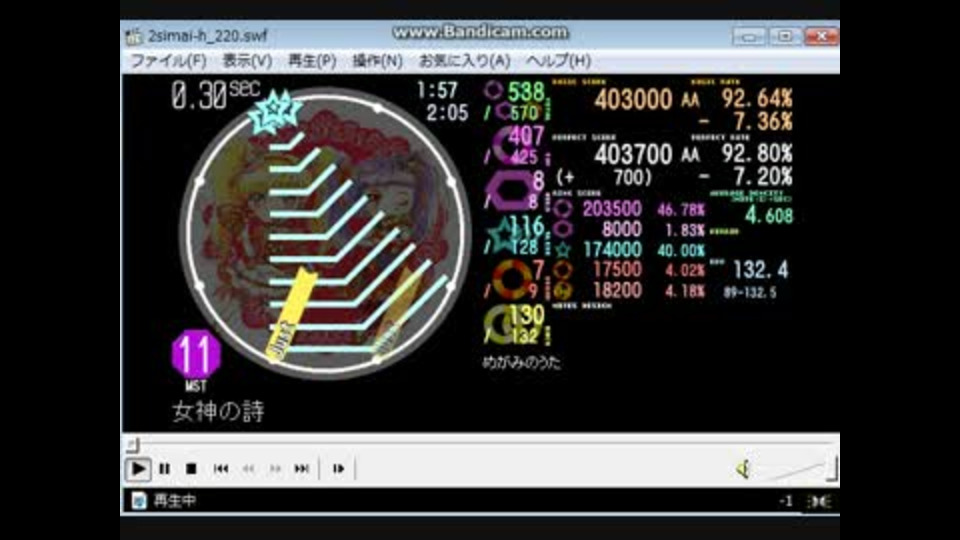Close the 2simai-h_220.swf window

pyautogui.click(x=820, y=37)
